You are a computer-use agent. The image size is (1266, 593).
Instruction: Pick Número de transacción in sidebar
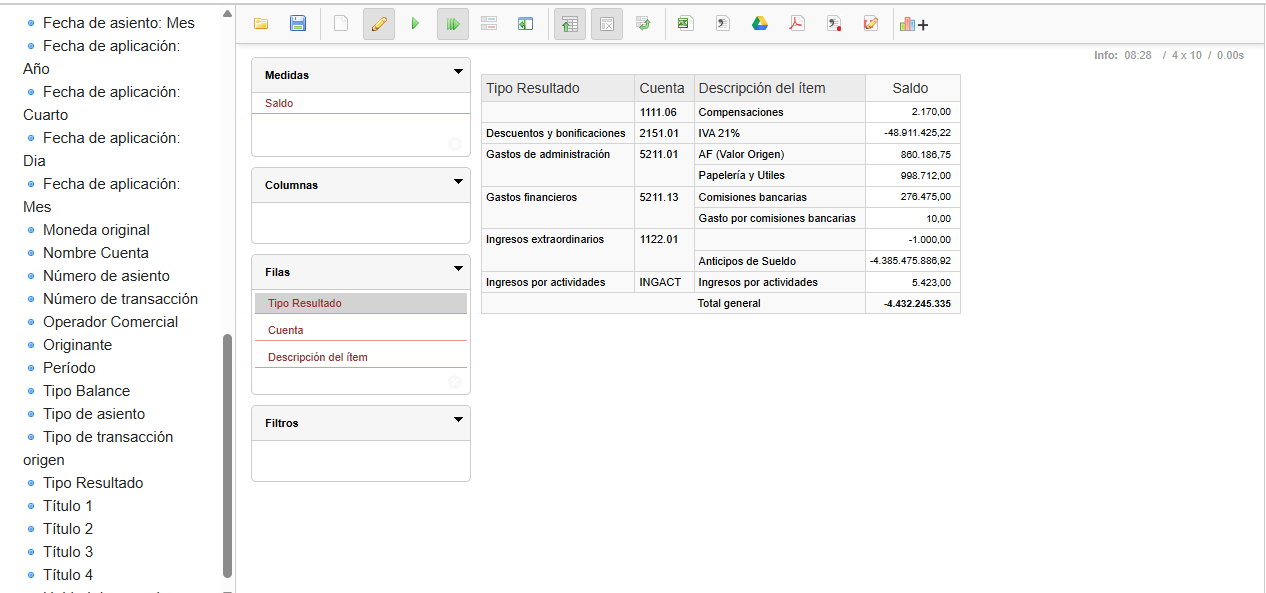tap(120, 299)
